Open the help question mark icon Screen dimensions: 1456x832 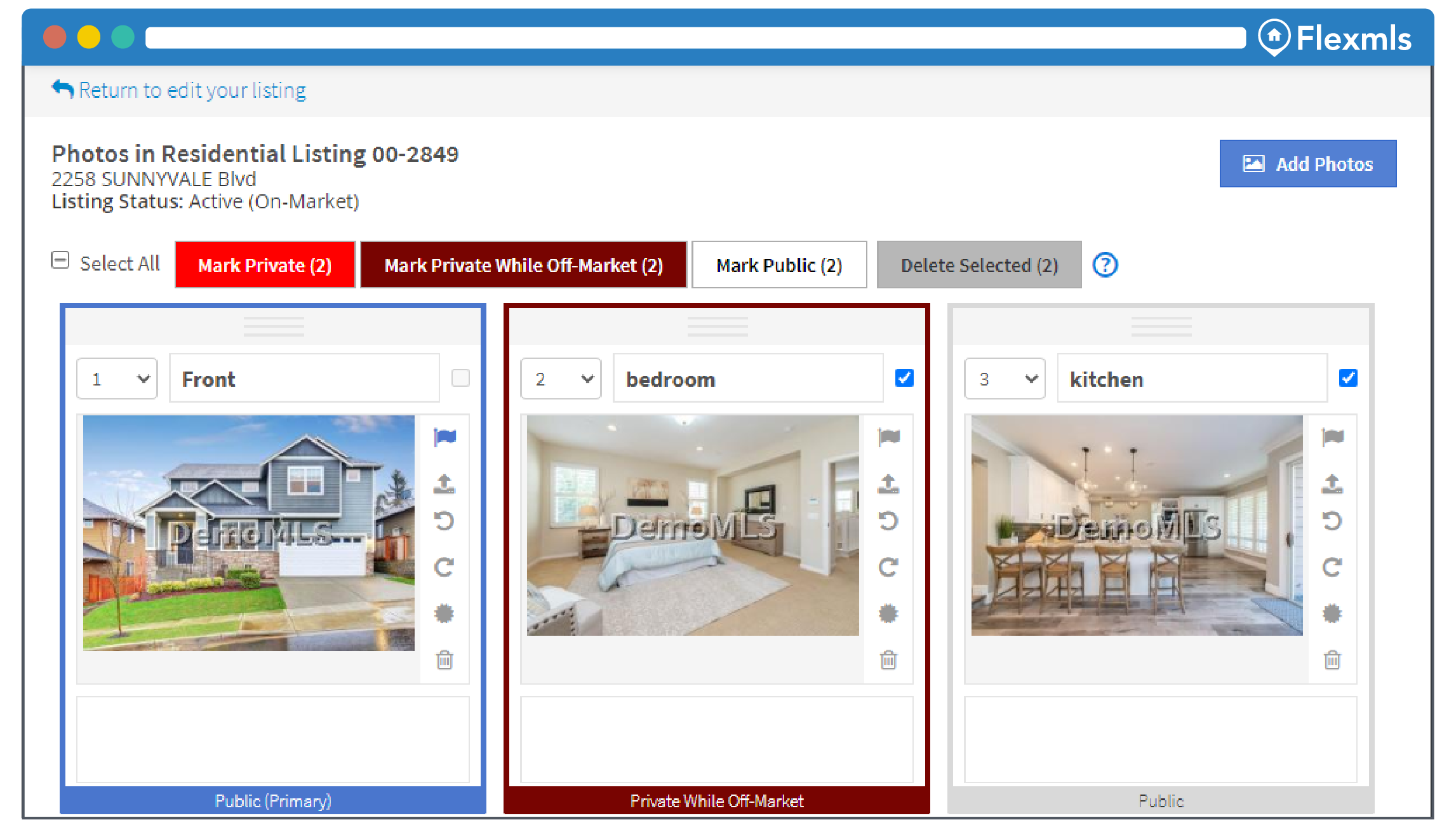(x=1105, y=265)
